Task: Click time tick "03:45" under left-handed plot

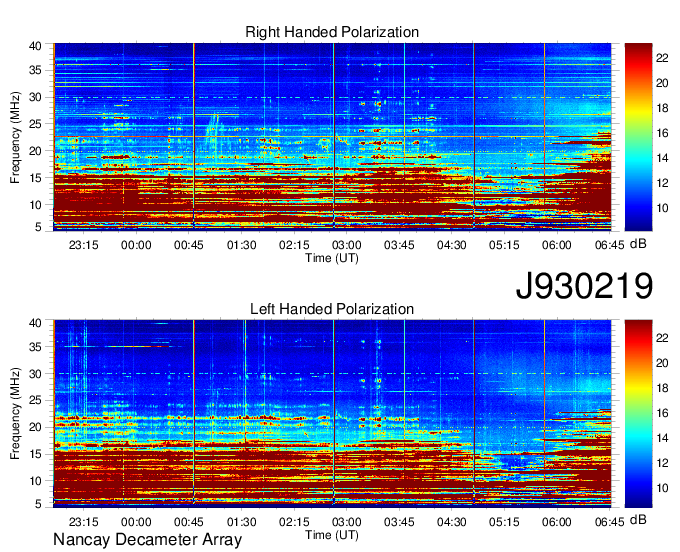Action: coord(399,522)
